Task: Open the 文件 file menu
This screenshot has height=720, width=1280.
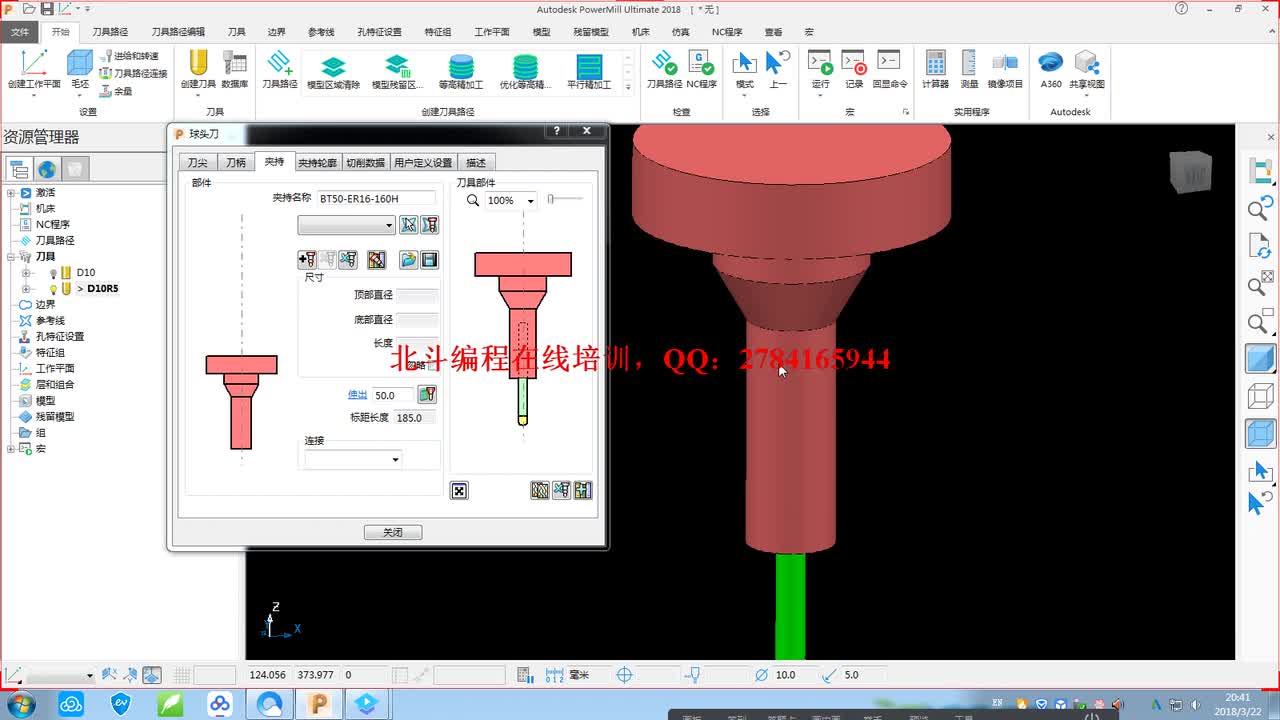Action: pyautogui.click(x=20, y=32)
